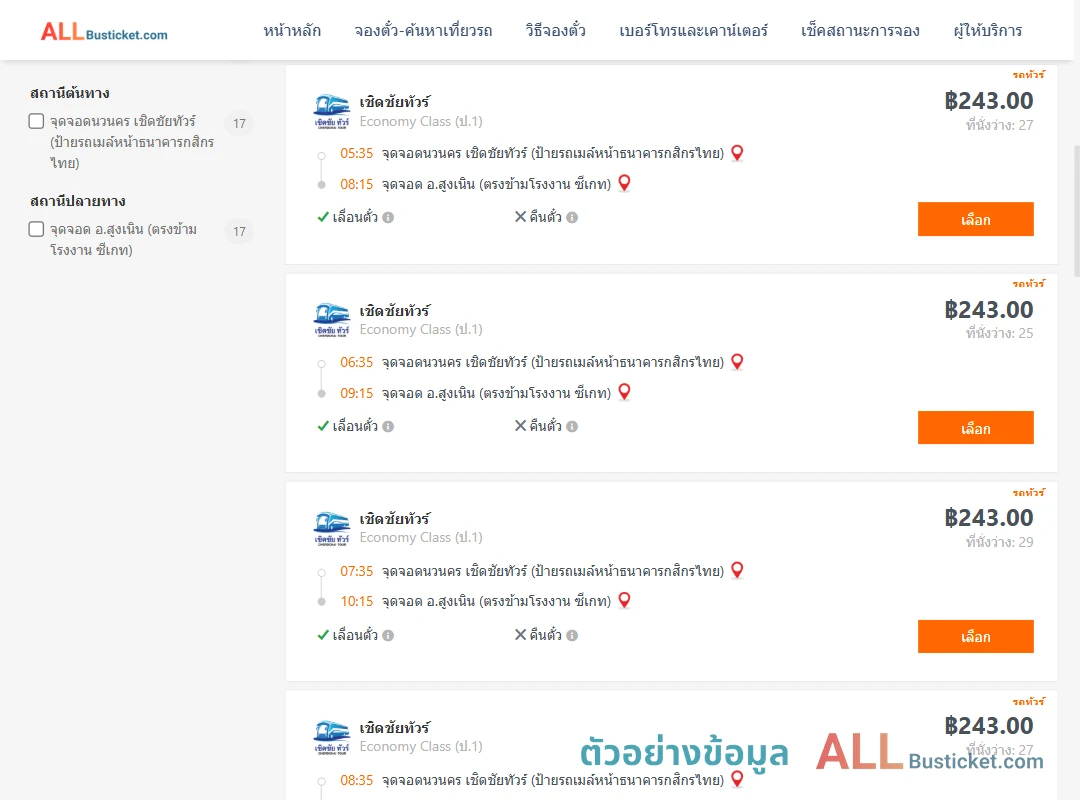Go to หน้าหลัก menu item

pyautogui.click(x=292, y=31)
